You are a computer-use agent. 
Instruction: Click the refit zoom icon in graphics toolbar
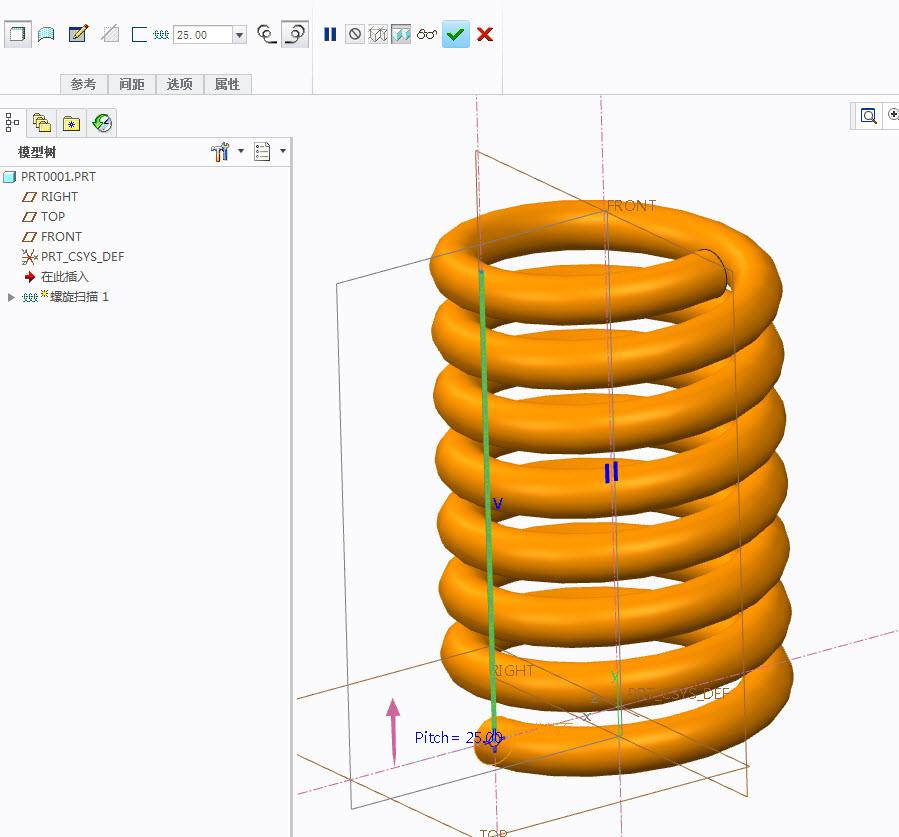coord(869,116)
